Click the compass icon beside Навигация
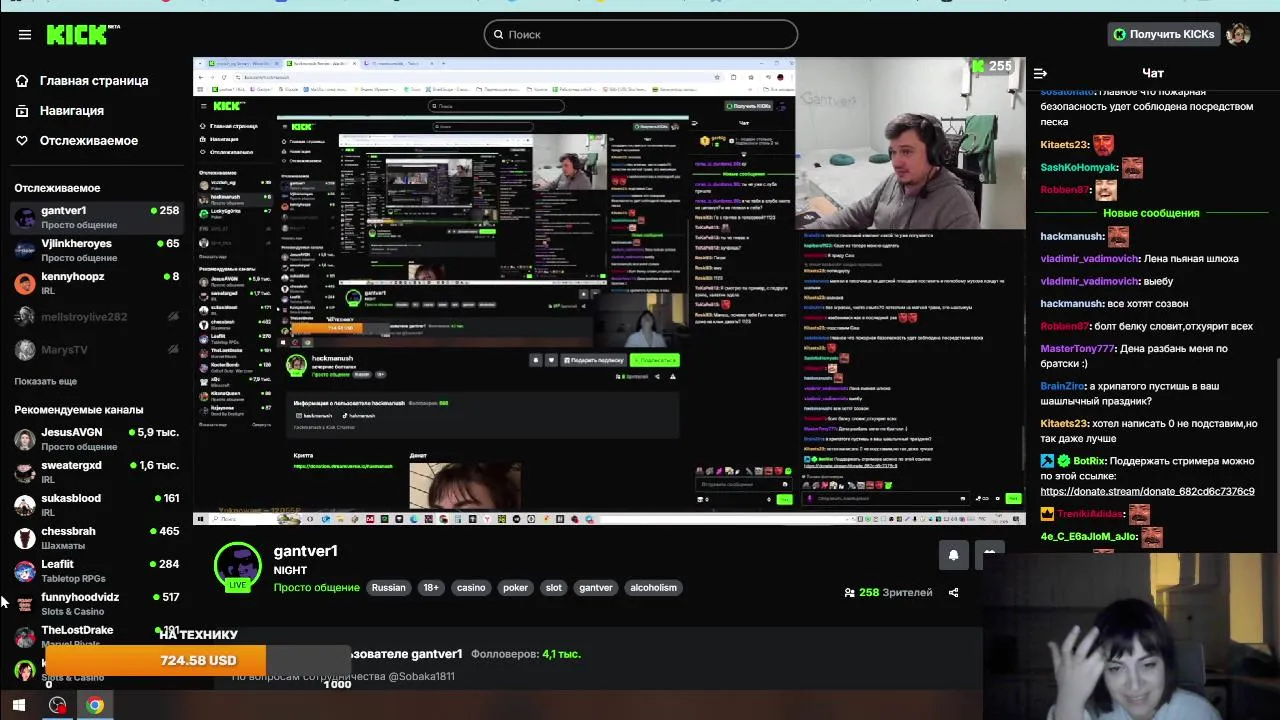The height and width of the screenshot is (720, 1280). coord(22,111)
